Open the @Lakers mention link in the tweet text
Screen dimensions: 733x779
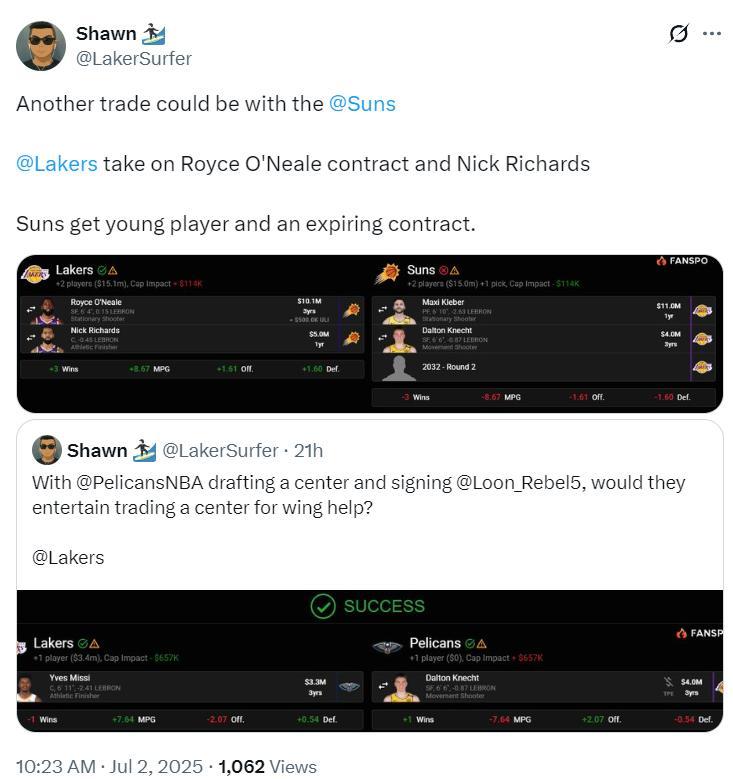(x=57, y=164)
